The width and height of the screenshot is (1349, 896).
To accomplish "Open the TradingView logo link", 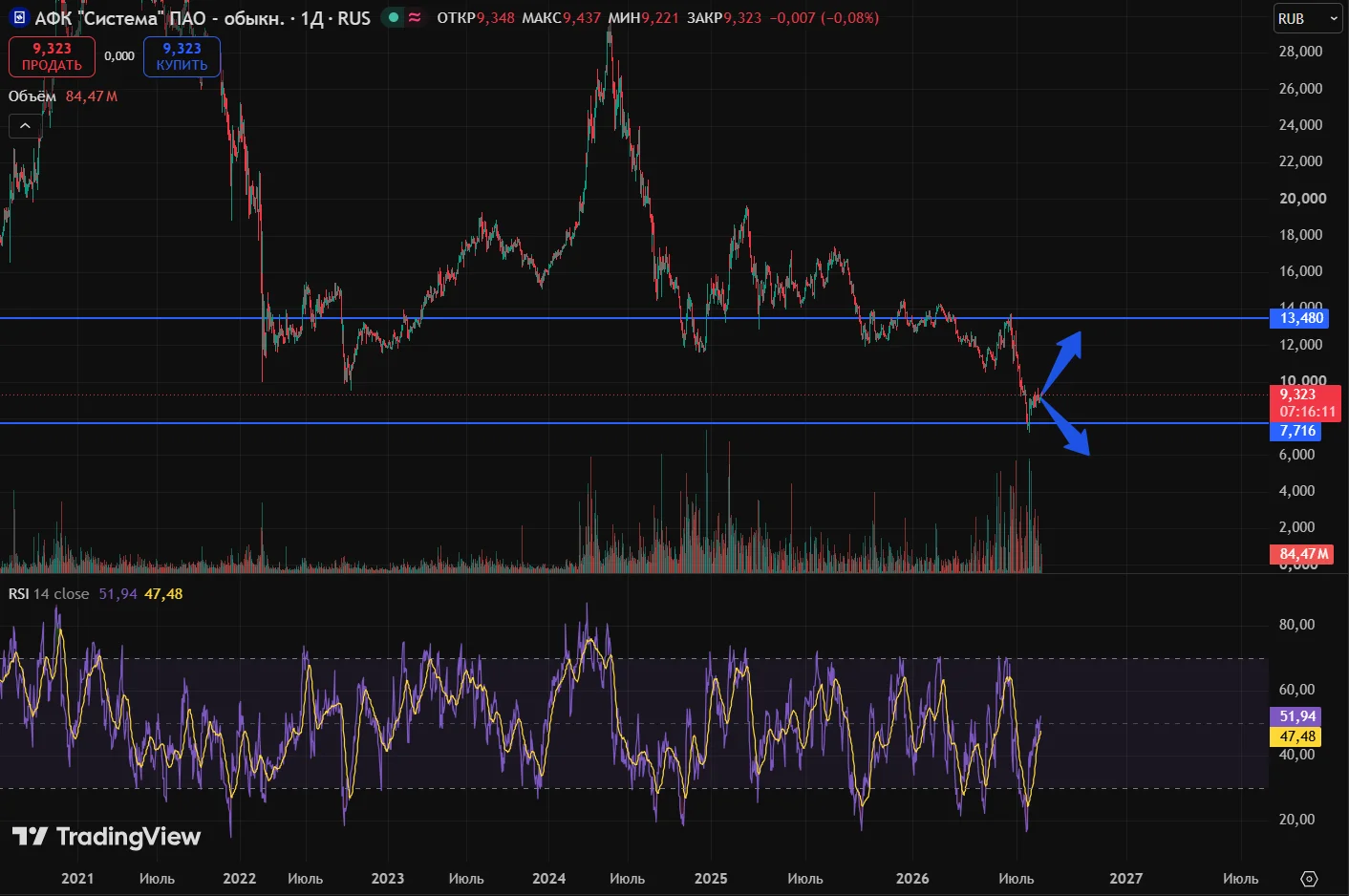I will tap(106, 837).
